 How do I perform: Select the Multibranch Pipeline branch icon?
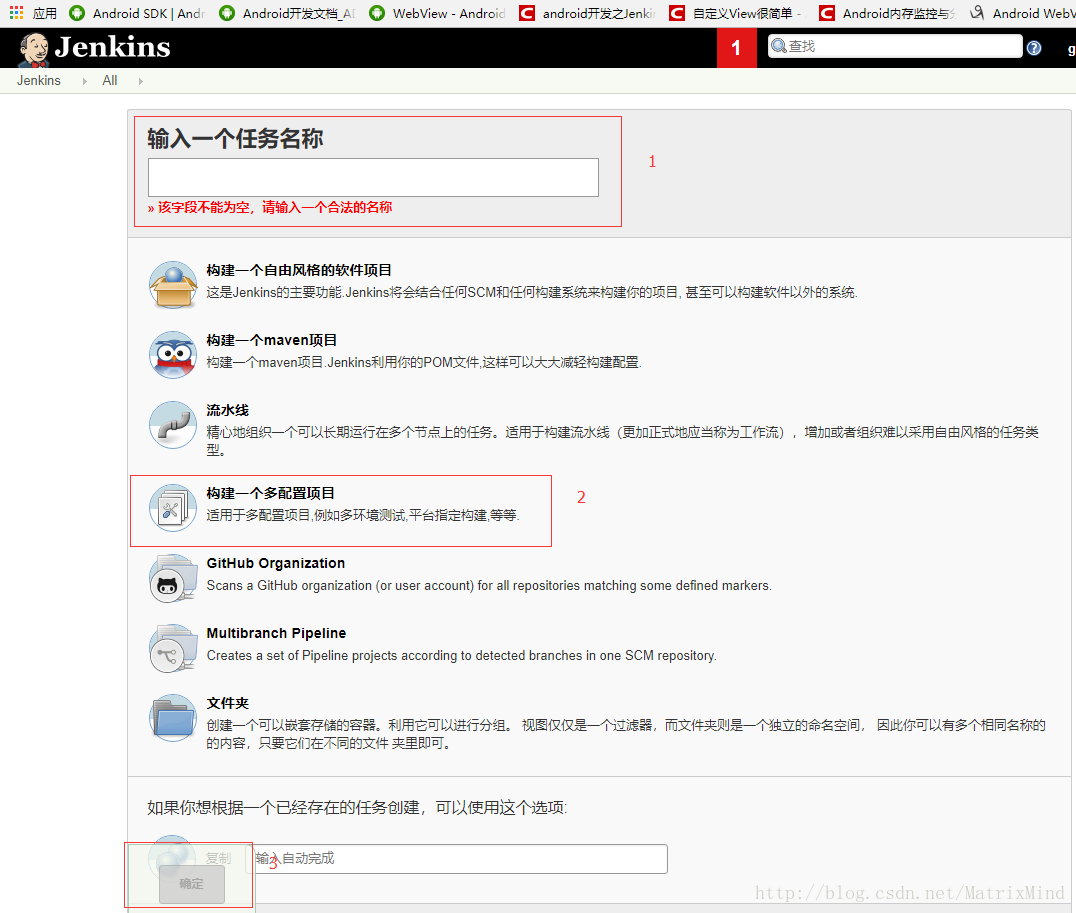pos(173,648)
